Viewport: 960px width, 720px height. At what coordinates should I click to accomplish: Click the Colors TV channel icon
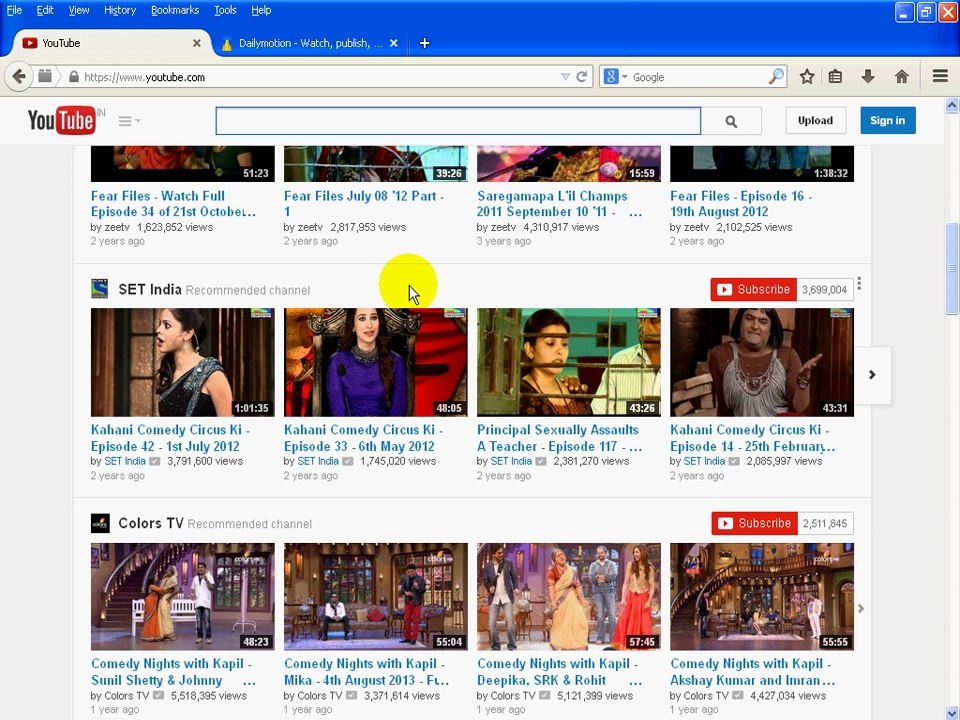pos(100,523)
